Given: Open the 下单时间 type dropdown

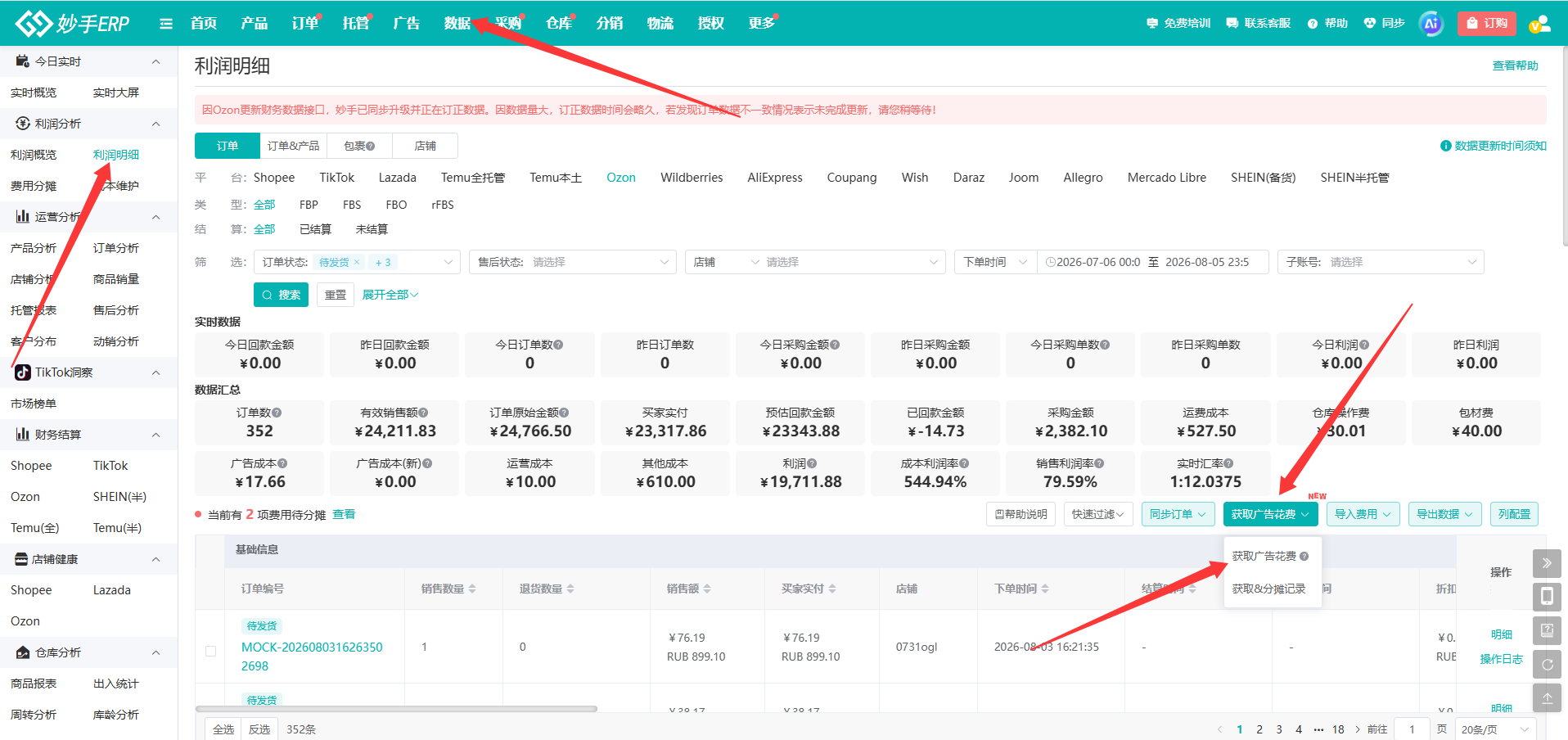Looking at the screenshot, I should [996, 262].
